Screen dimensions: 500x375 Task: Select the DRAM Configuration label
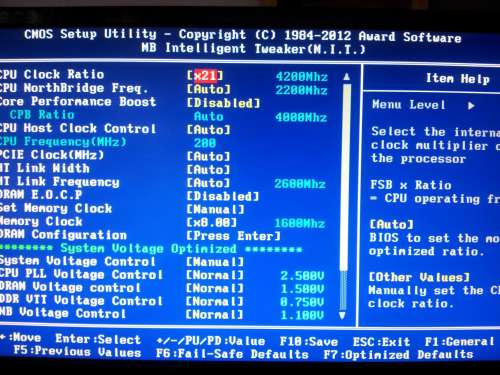click(63, 235)
